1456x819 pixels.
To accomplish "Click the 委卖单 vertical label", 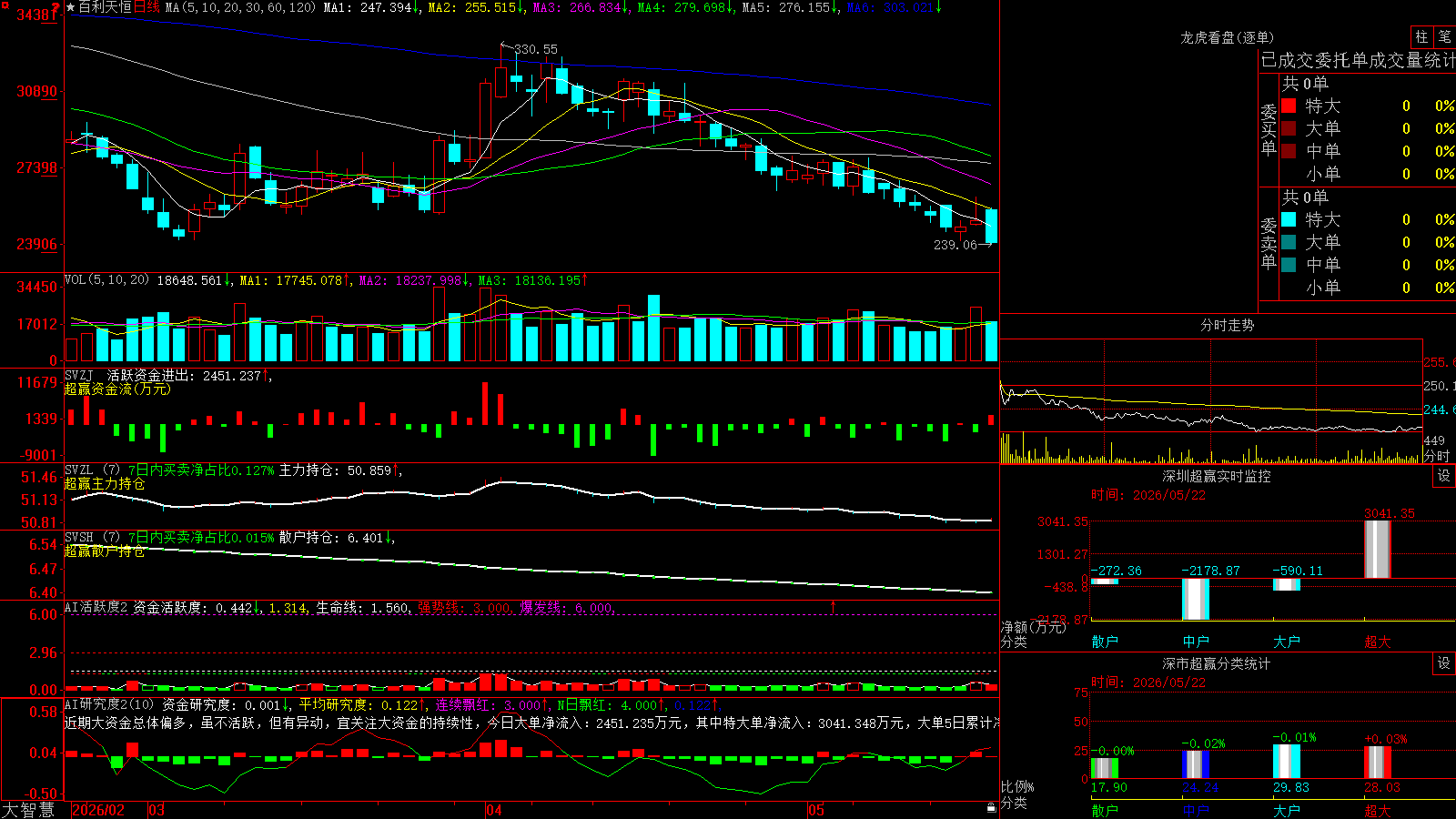I will pos(1269,243).
